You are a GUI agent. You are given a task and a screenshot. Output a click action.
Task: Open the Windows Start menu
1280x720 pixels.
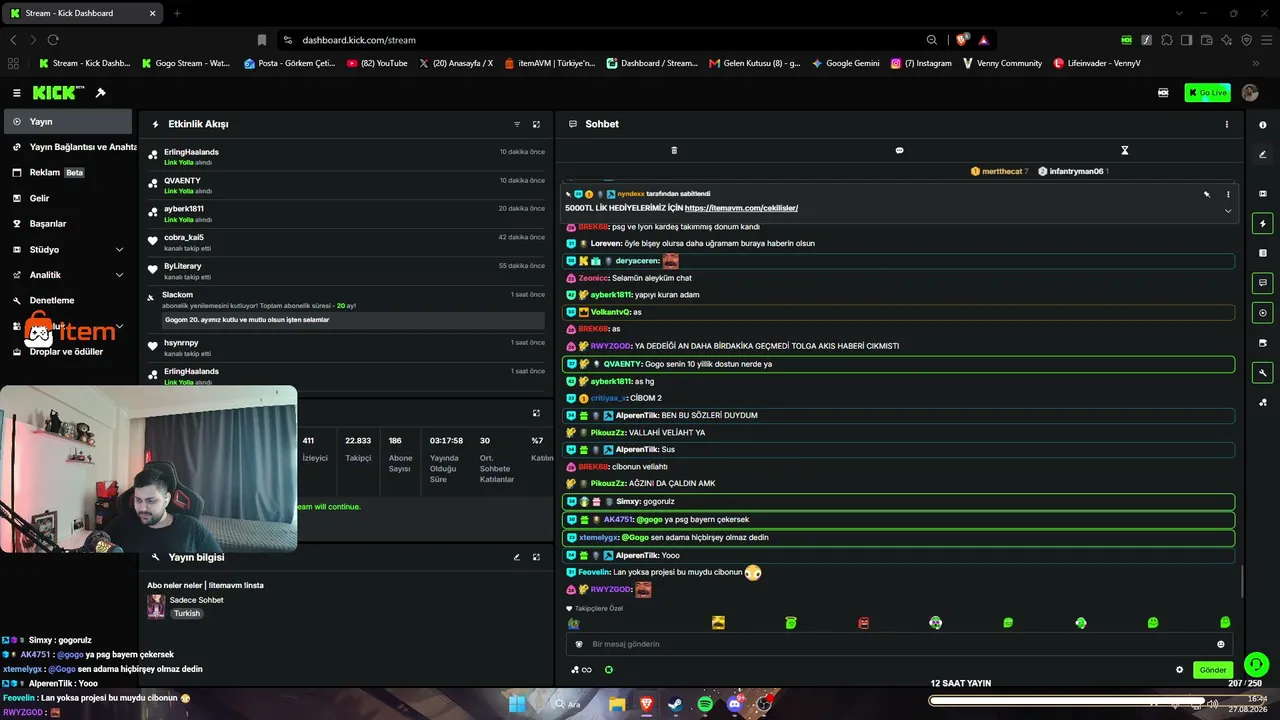click(517, 704)
